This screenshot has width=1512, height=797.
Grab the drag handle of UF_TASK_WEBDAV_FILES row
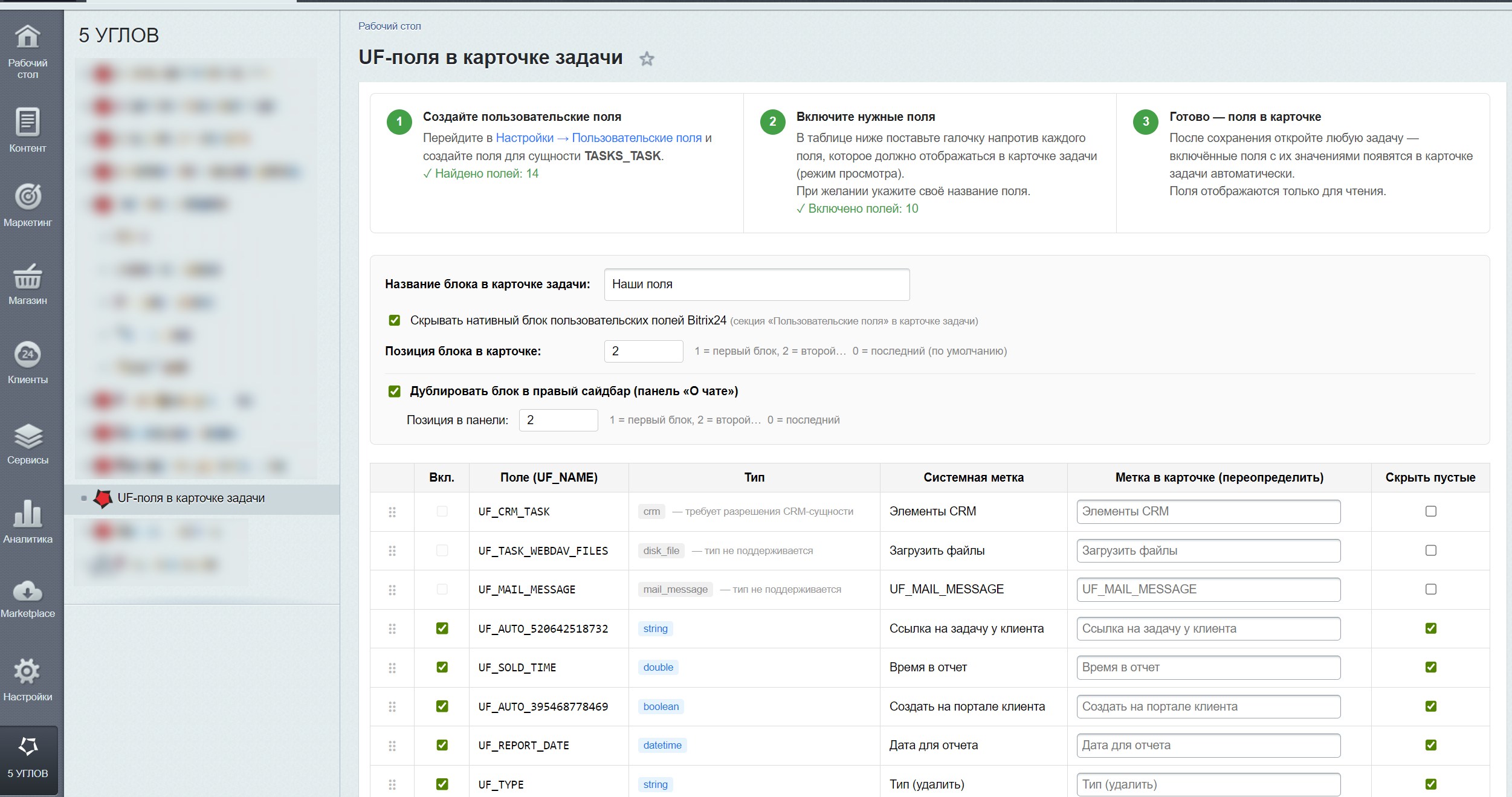pos(392,550)
